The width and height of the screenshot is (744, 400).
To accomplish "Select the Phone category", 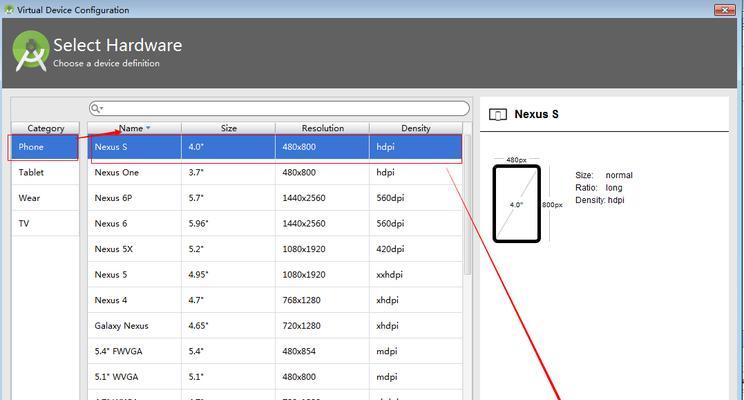I will pos(45,147).
